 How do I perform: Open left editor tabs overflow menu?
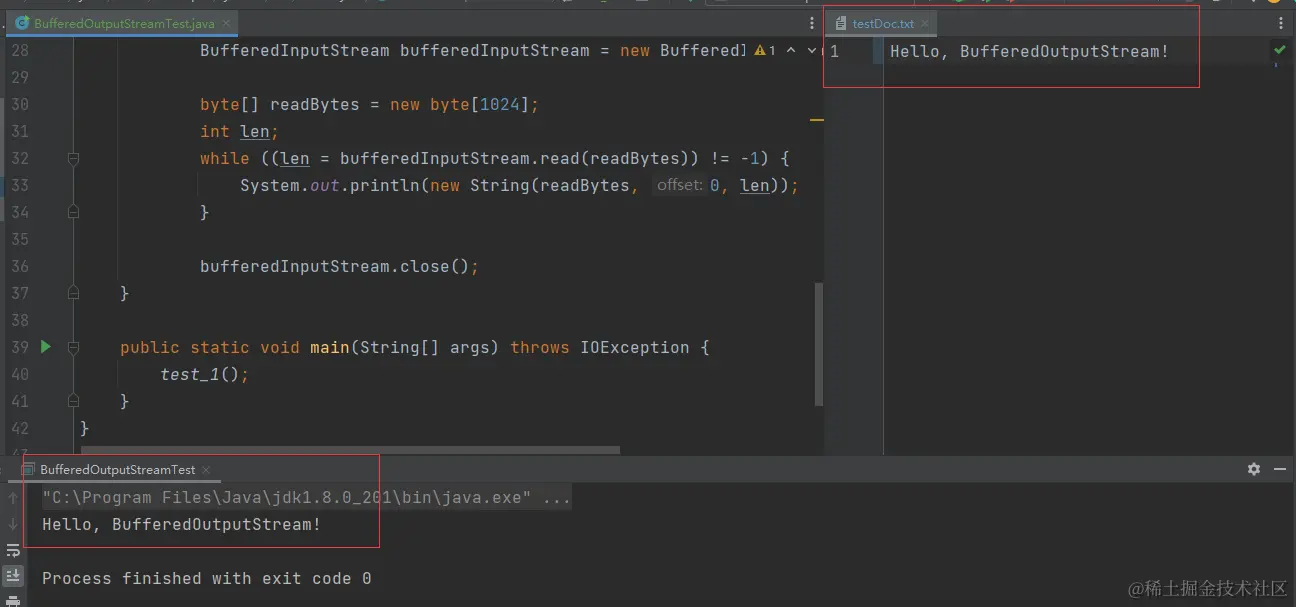[812, 23]
